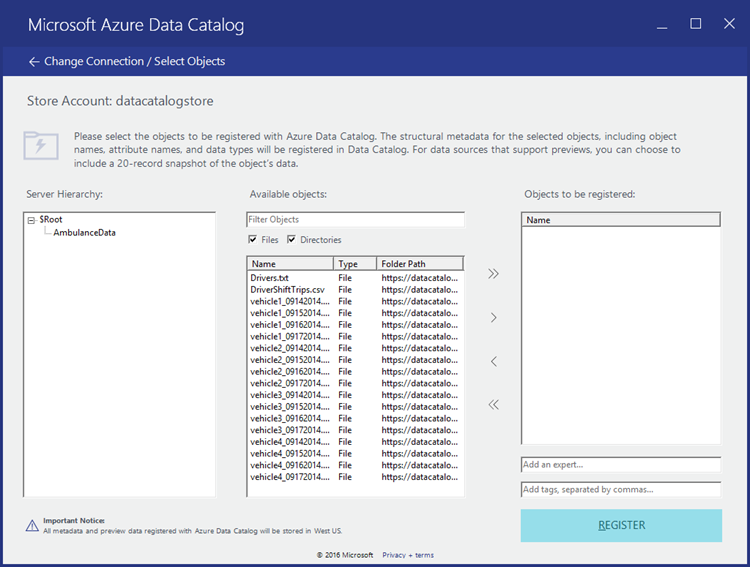Select the vehicle1_09172014 file
Image resolution: width=750 pixels, height=567 pixels.
click(x=354, y=336)
